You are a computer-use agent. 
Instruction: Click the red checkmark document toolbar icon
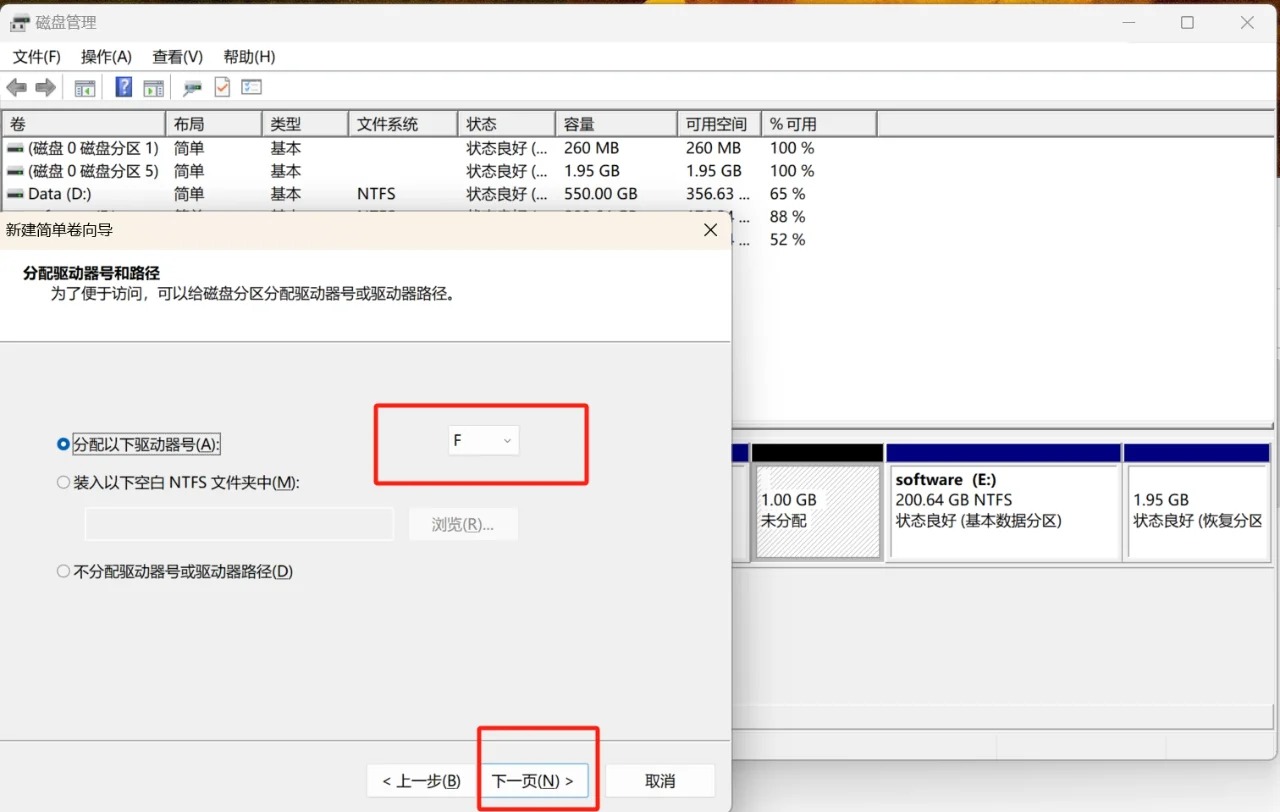(x=222, y=88)
